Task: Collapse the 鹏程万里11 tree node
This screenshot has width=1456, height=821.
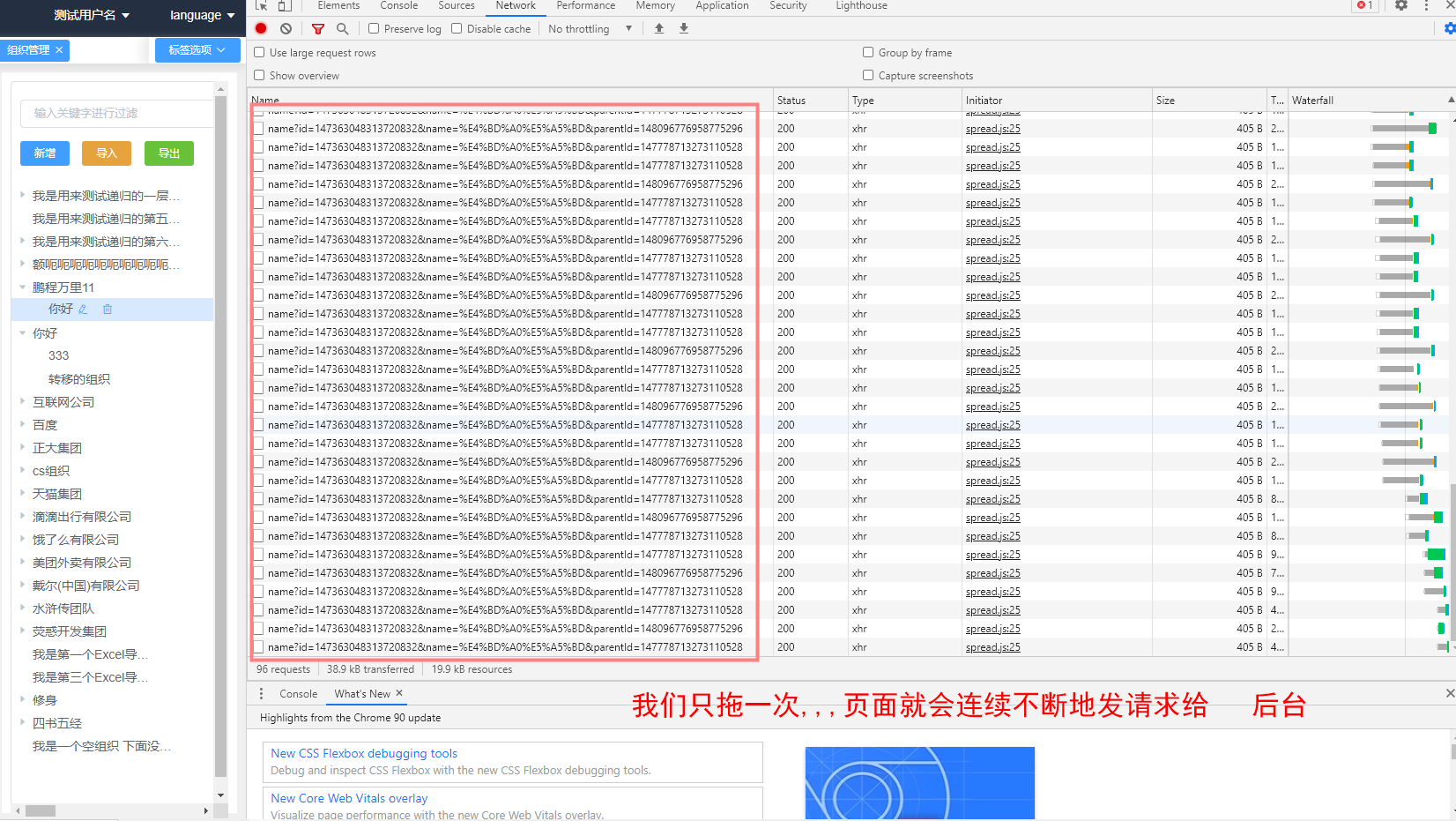Action: click(x=22, y=287)
